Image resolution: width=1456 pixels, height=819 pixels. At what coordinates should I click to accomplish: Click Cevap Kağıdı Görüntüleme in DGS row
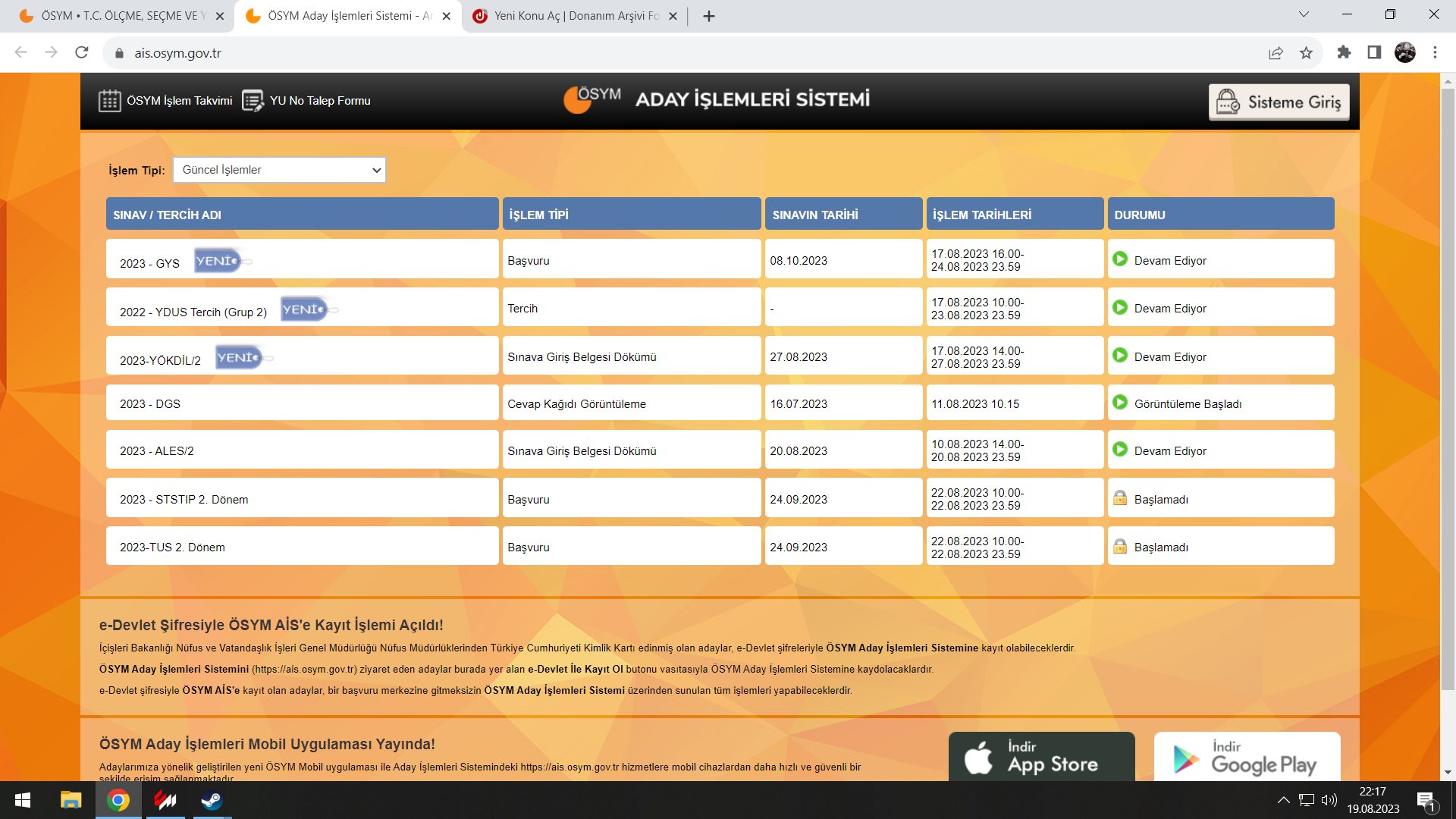point(576,404)
